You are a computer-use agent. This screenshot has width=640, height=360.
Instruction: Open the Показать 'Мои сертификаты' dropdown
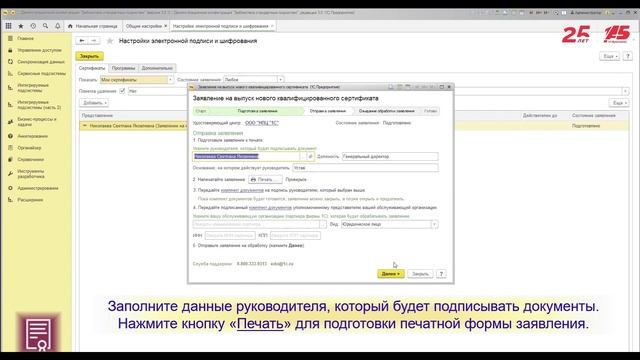pos(170,80)
